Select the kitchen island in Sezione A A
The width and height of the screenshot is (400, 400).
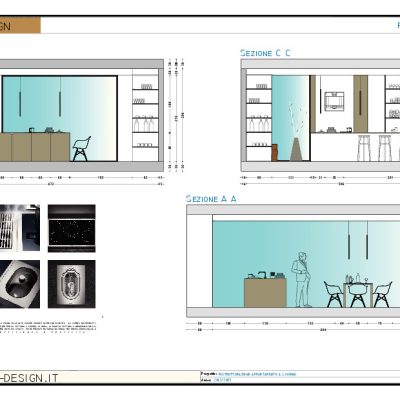[265, 293]
